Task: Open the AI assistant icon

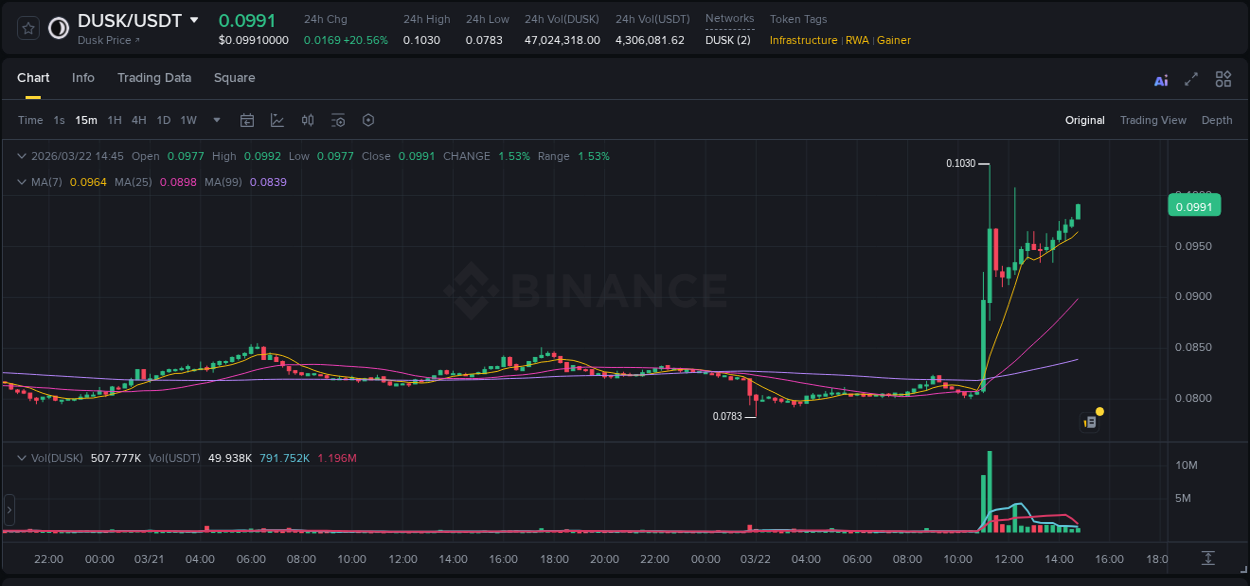Action: click(1160, 79)
